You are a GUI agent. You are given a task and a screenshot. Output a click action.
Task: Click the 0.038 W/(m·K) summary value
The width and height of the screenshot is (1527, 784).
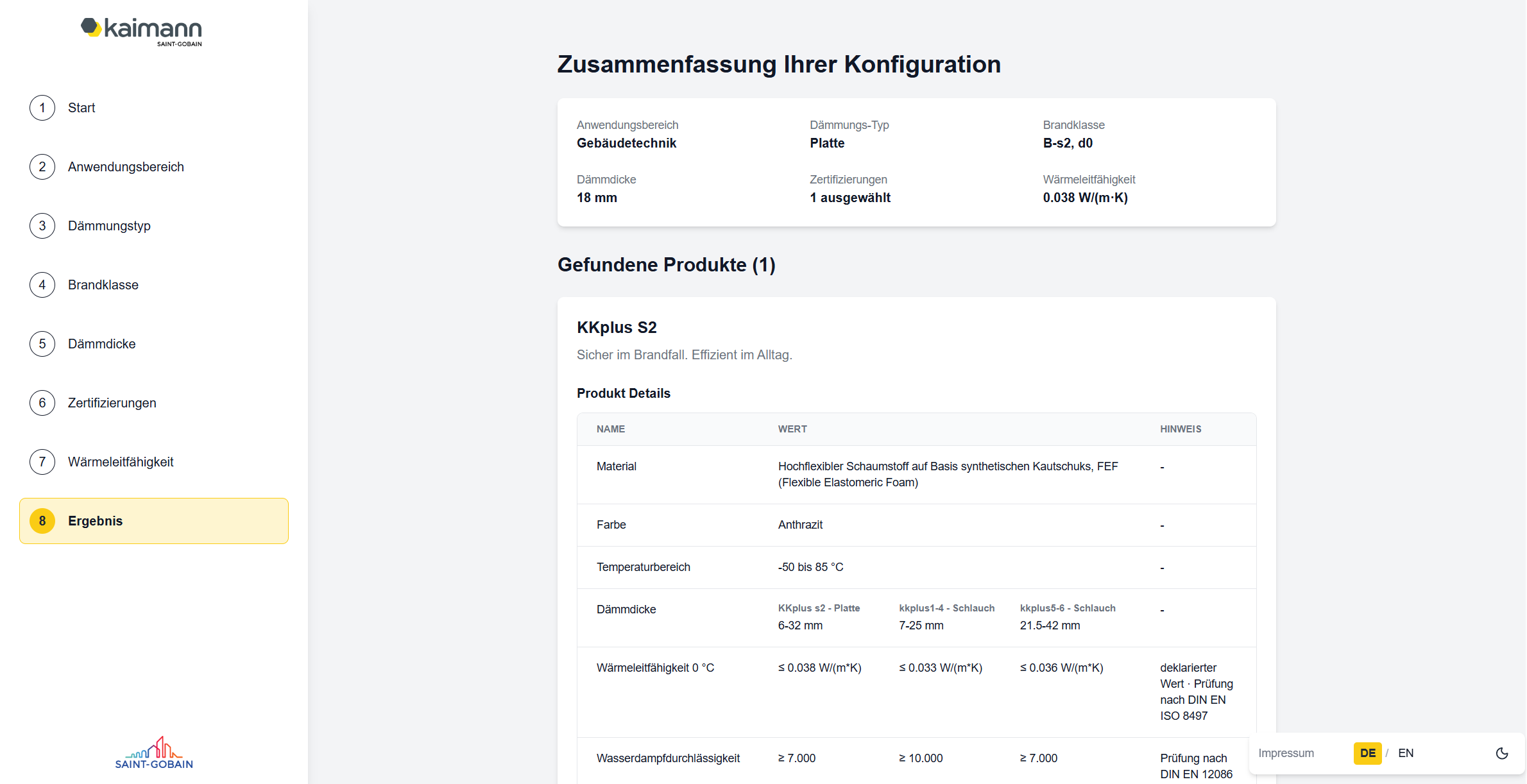1085,198
